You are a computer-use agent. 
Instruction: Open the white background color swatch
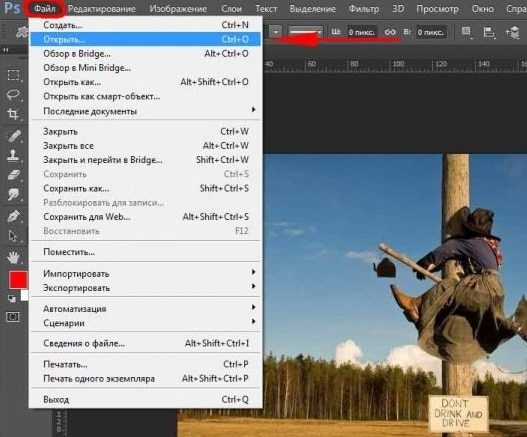click(x=25, y=295)
